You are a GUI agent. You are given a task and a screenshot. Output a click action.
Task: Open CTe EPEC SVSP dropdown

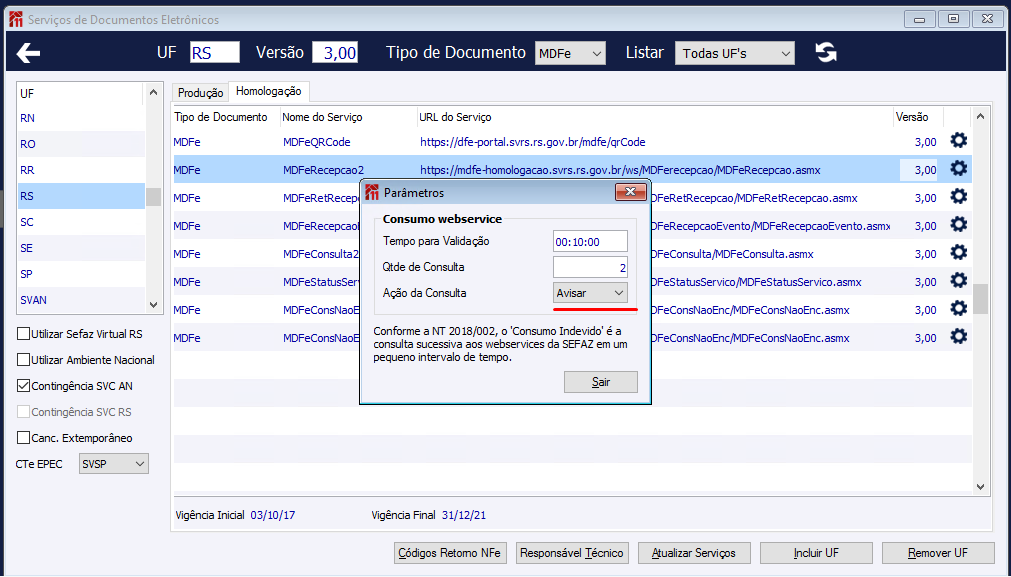point(113,464)
